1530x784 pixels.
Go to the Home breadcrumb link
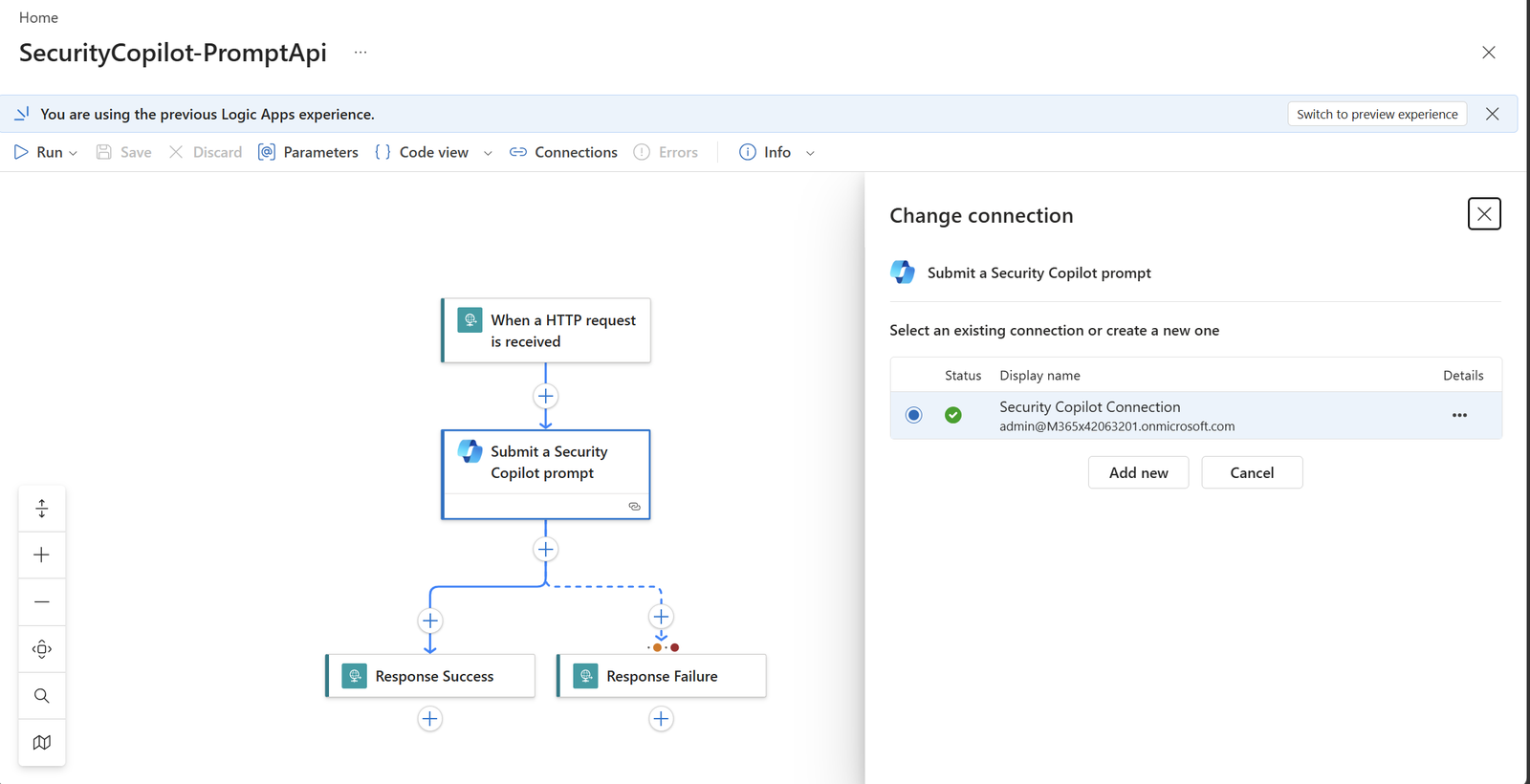point(38,17)
